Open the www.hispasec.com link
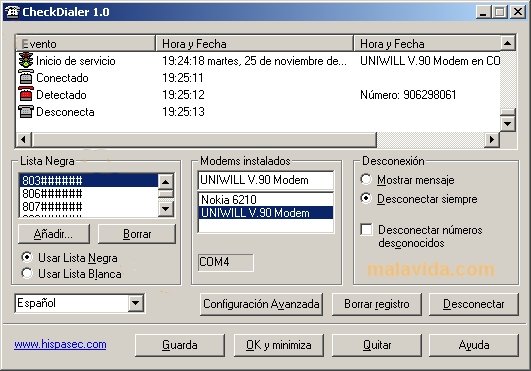This screenshot has width=531, height=371. 60,344
